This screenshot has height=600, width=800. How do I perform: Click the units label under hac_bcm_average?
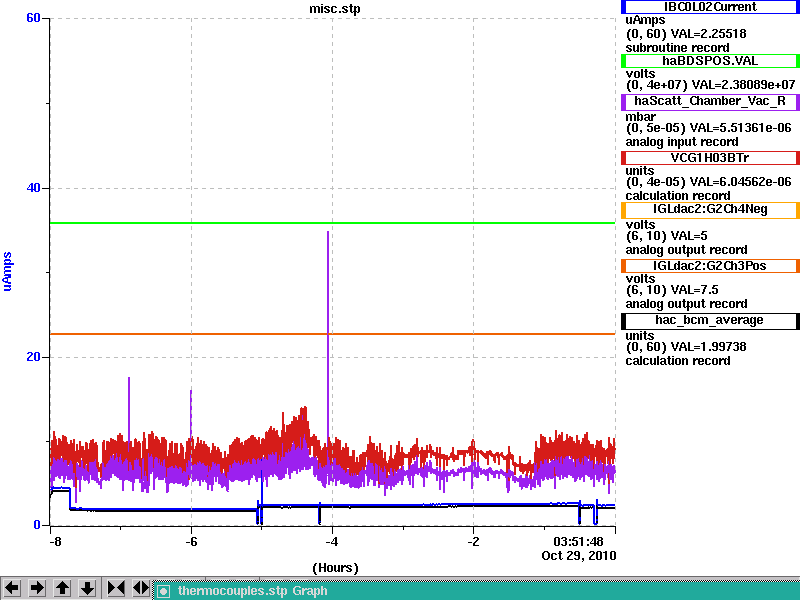click(640, 336)
